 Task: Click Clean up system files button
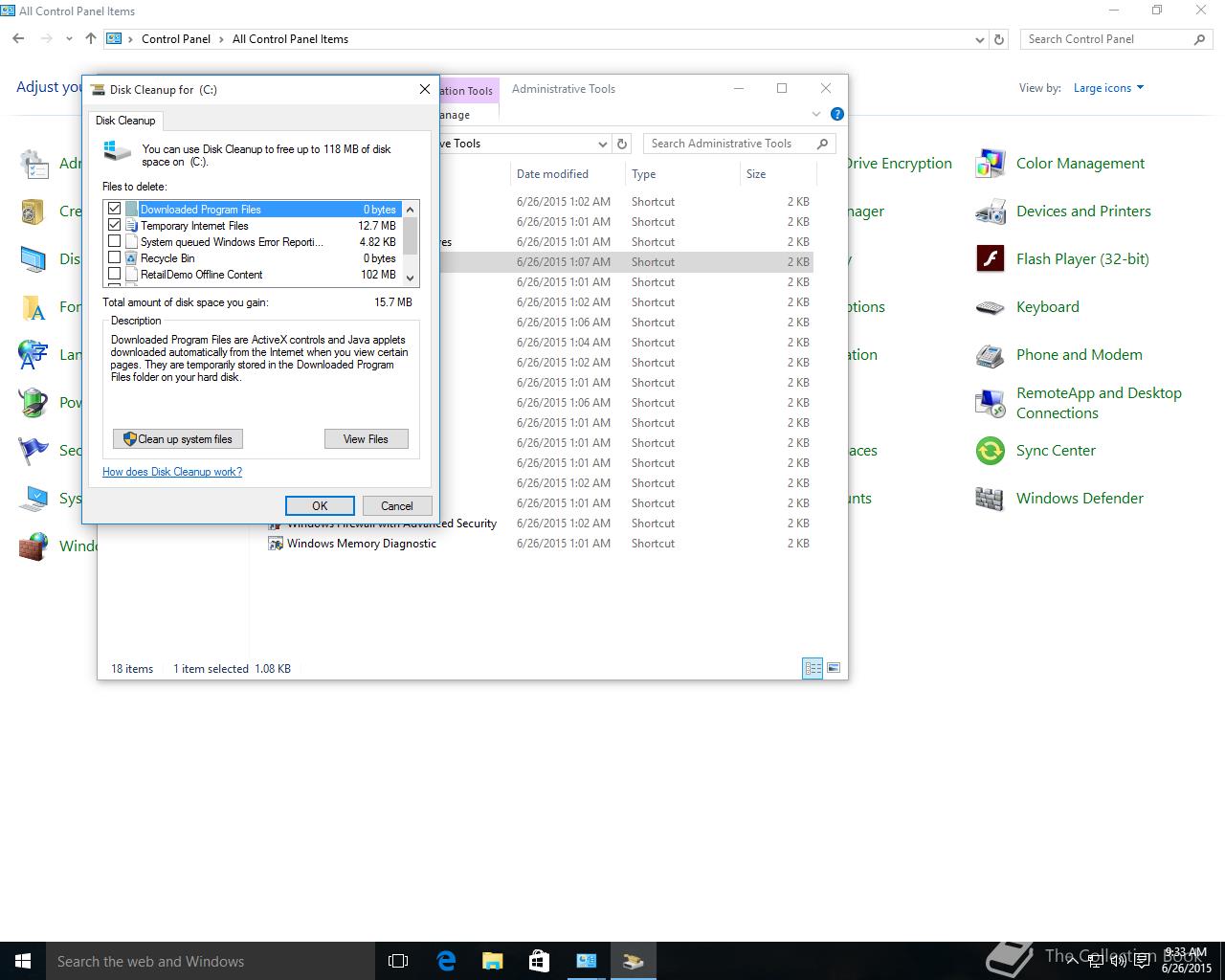[x=178, y=439]
